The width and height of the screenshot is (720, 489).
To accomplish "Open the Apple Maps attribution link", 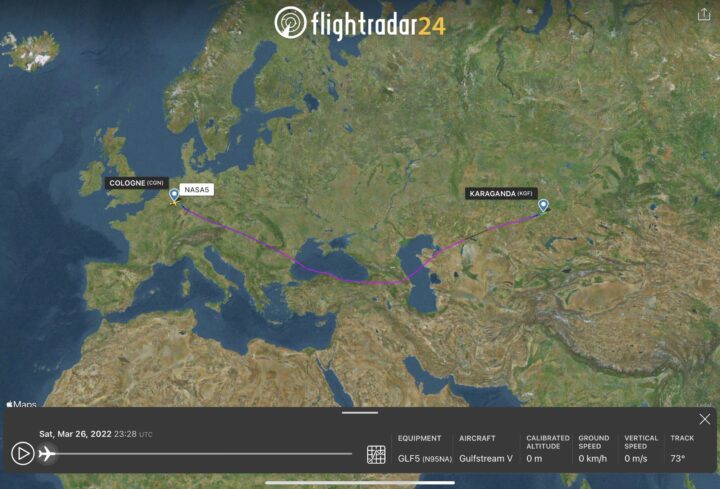I will tap(22, 404).
